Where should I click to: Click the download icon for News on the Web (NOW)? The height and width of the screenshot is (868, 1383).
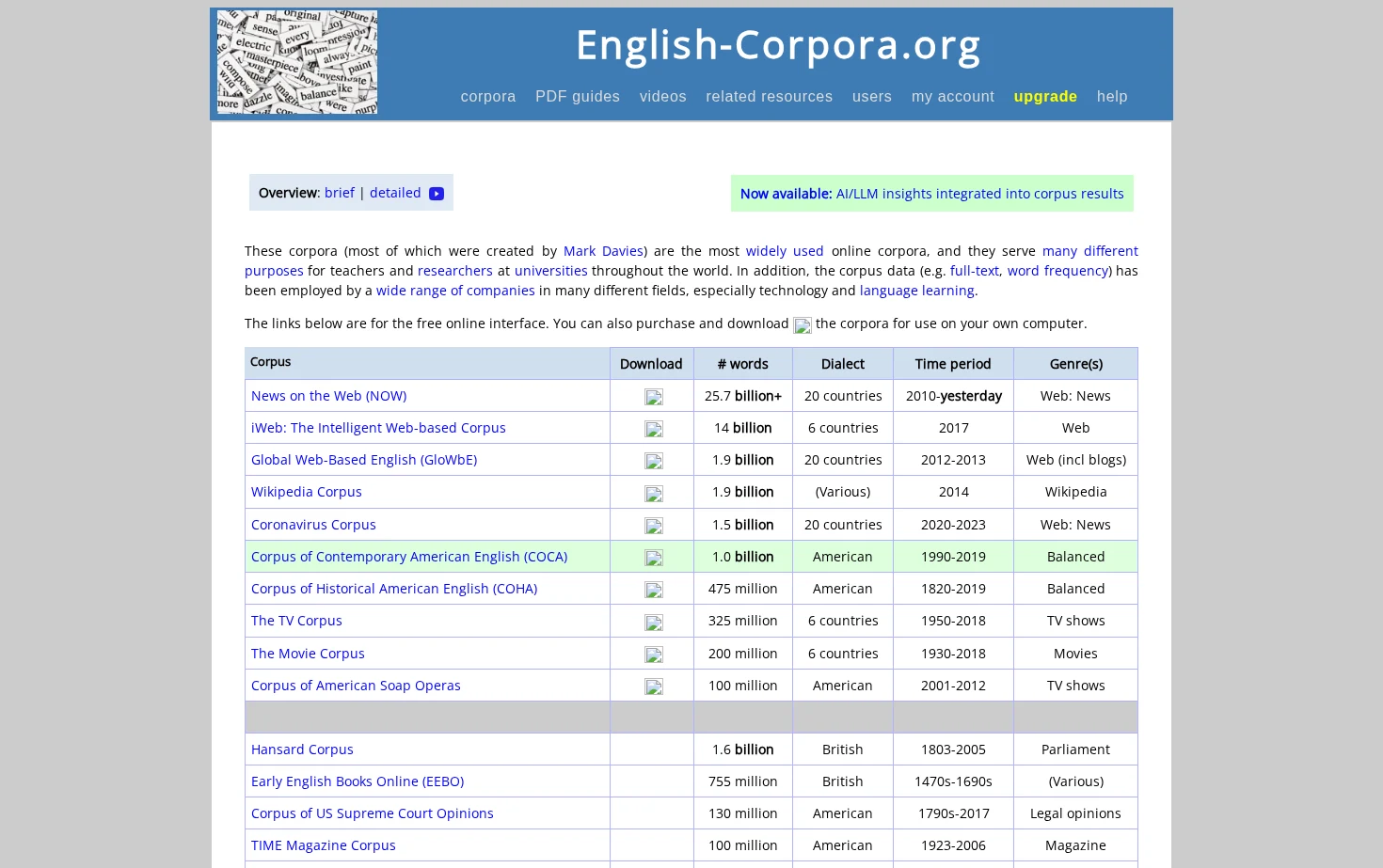click(653, 397)
